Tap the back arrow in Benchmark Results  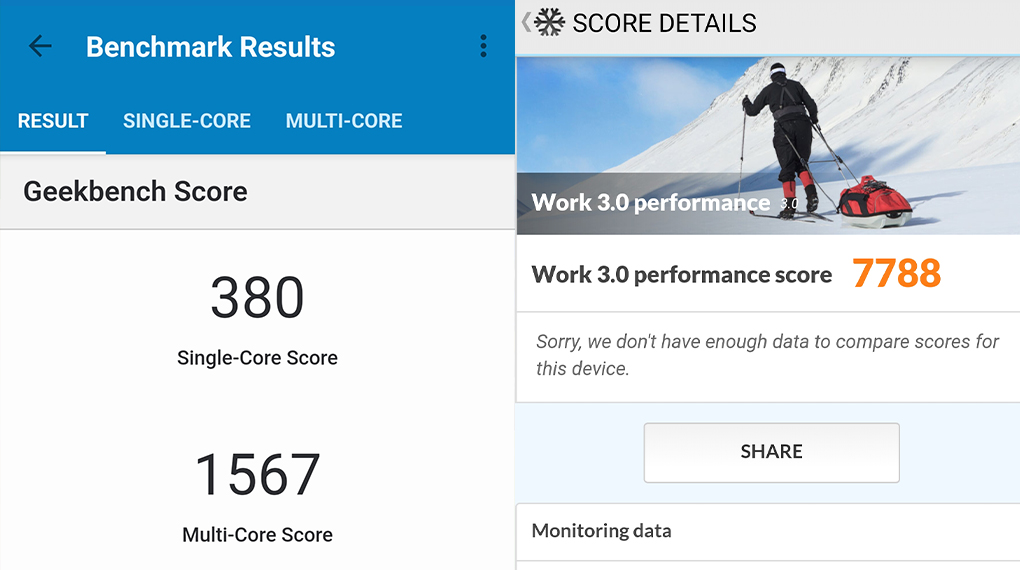pos(40,46)
